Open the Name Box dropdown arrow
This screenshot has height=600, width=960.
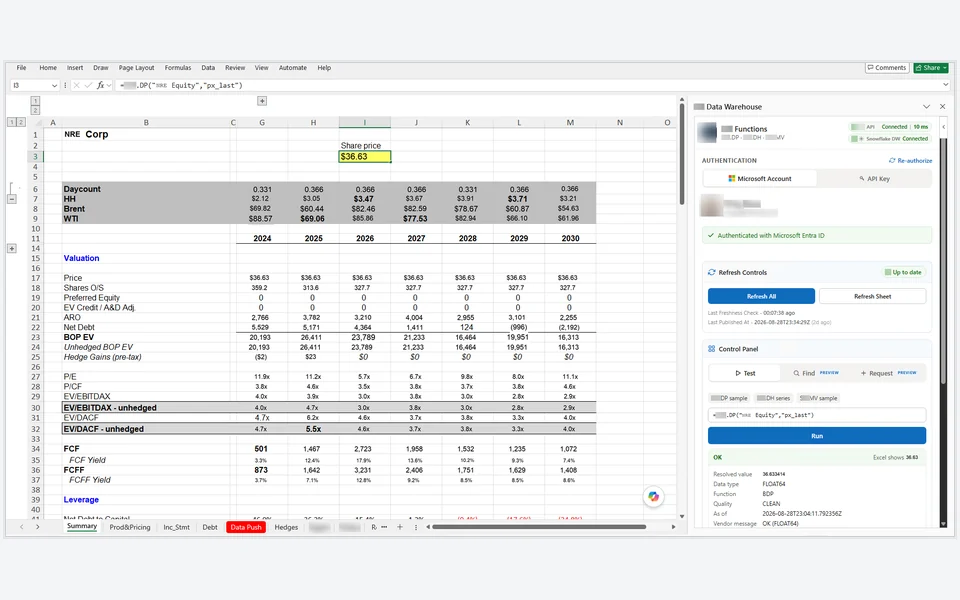[54, 86]
